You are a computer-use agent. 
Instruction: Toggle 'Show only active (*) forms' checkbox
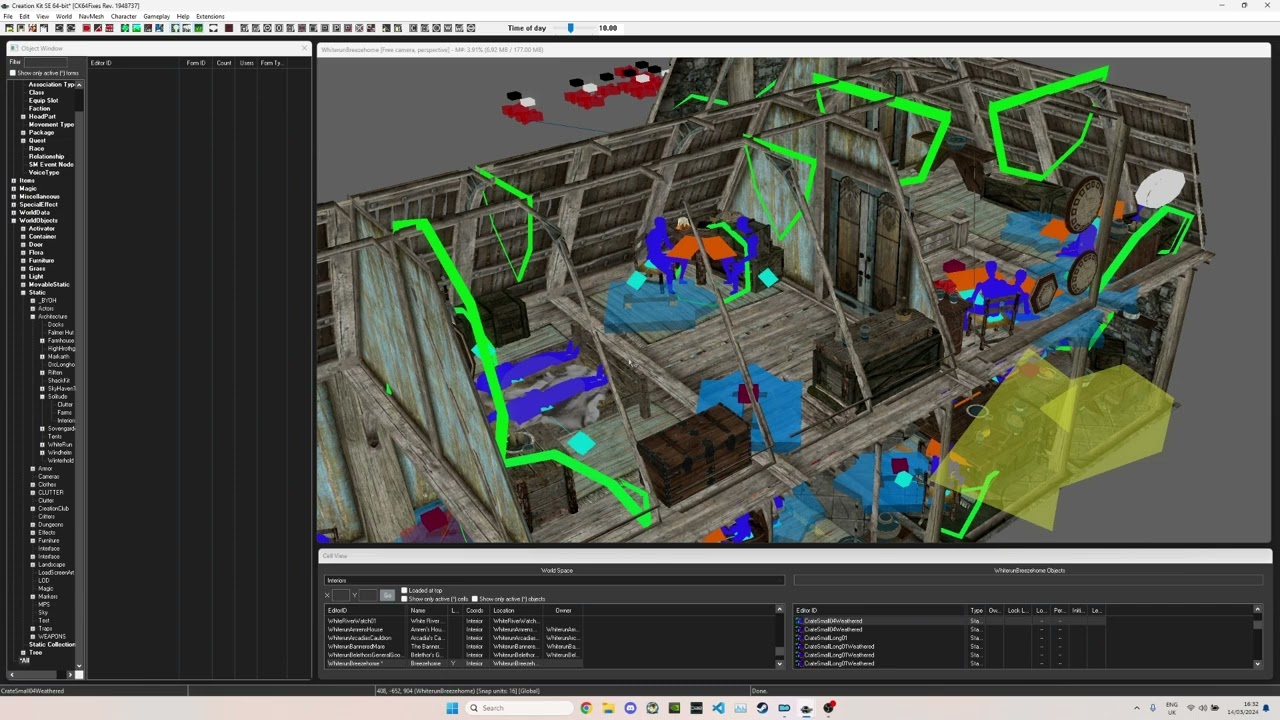[x=12, y=73]
